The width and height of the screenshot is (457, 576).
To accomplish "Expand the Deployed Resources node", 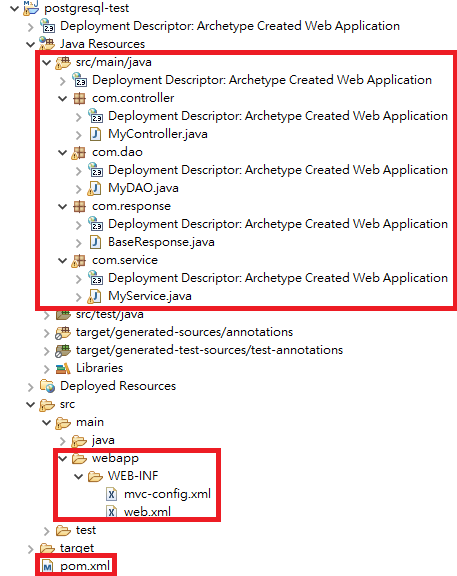I will (30, 386).
